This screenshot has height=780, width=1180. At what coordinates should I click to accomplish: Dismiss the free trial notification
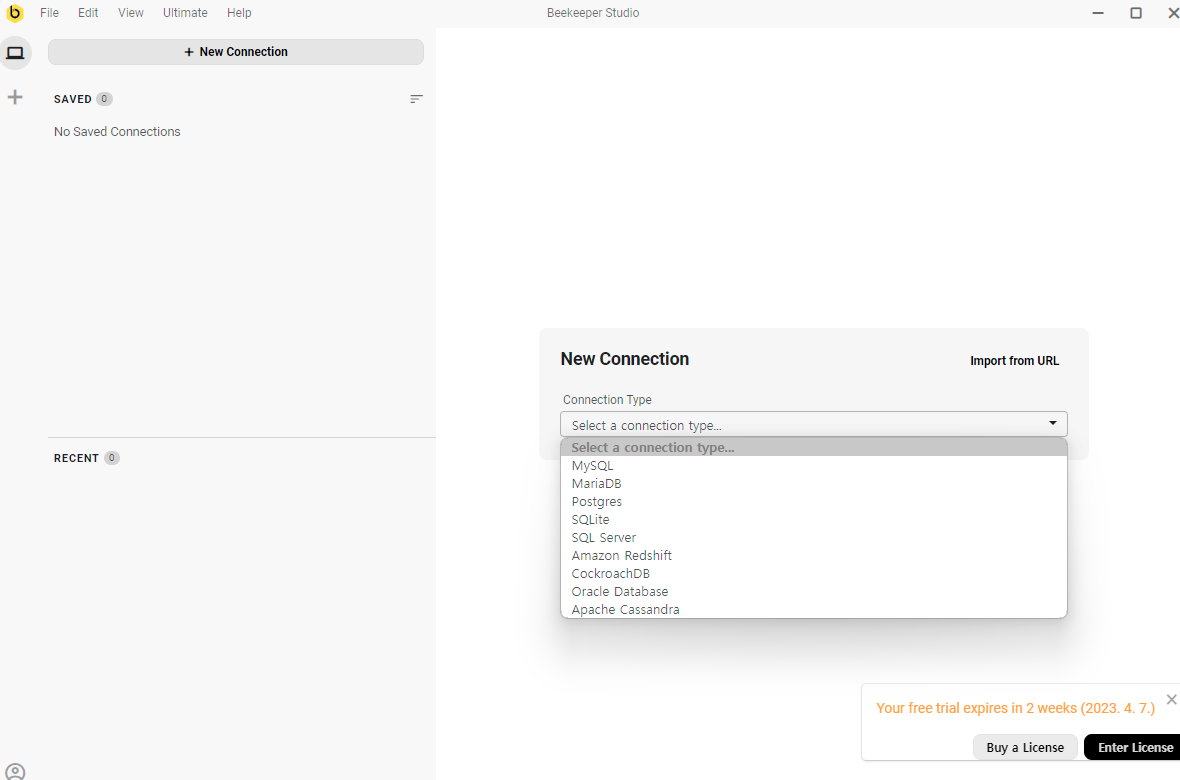[1171, 699]
